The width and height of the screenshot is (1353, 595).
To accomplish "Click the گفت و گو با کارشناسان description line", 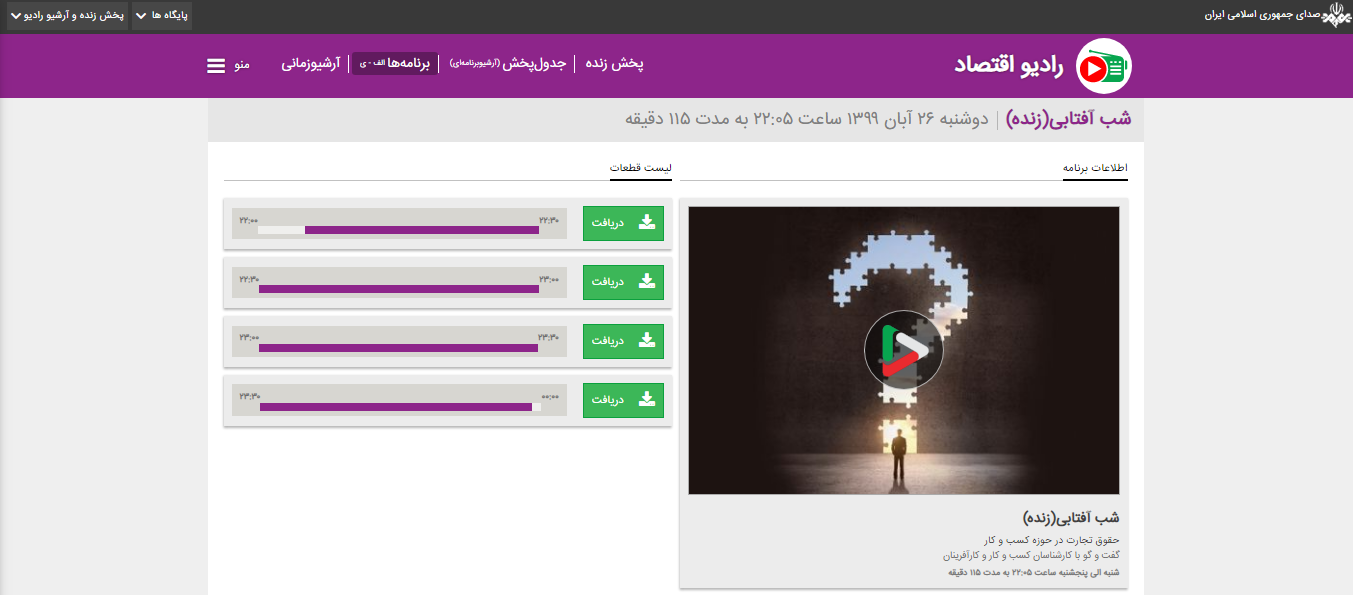I will 1031,555.
